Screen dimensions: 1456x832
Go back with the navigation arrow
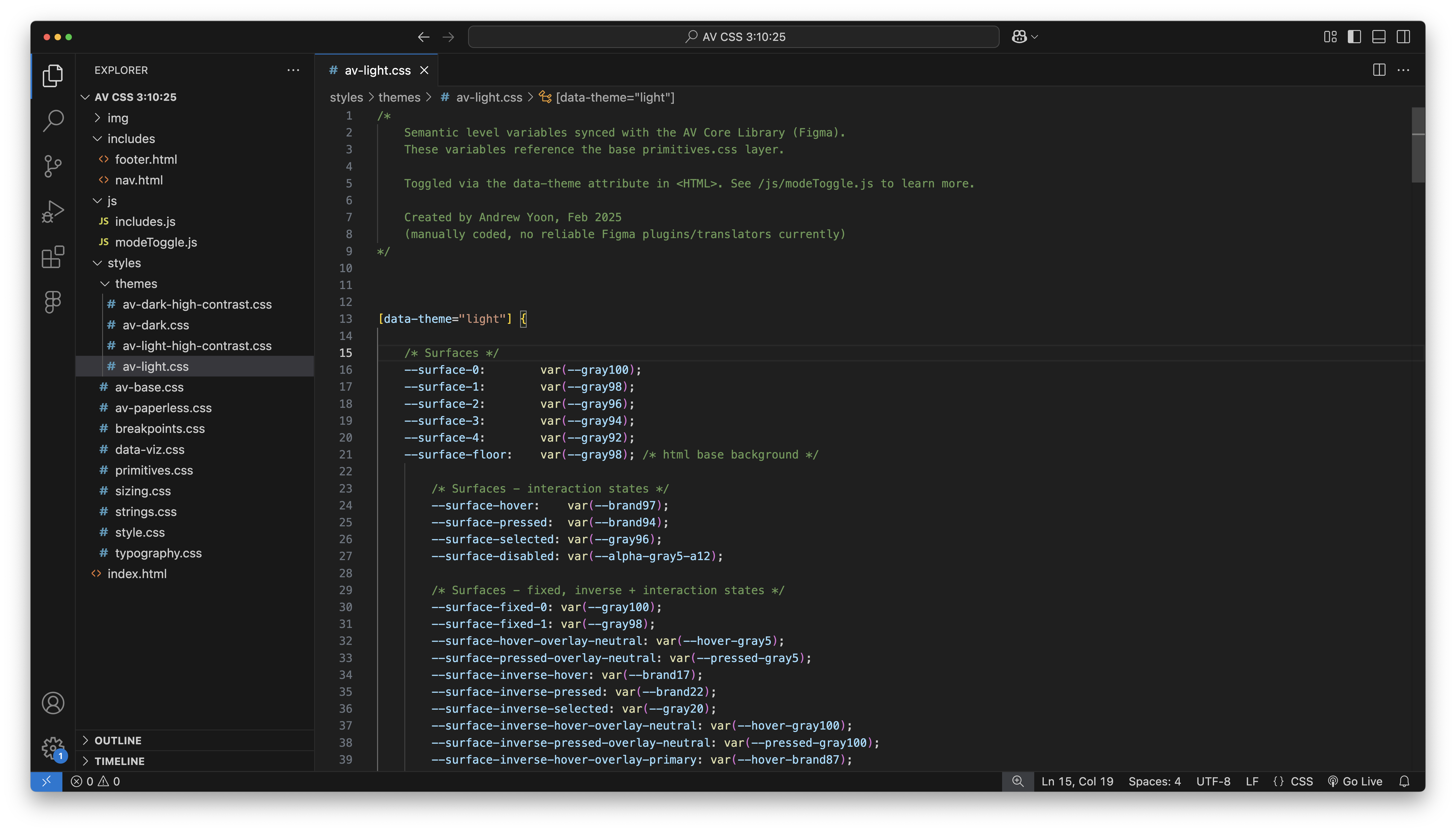coord(423,37)
